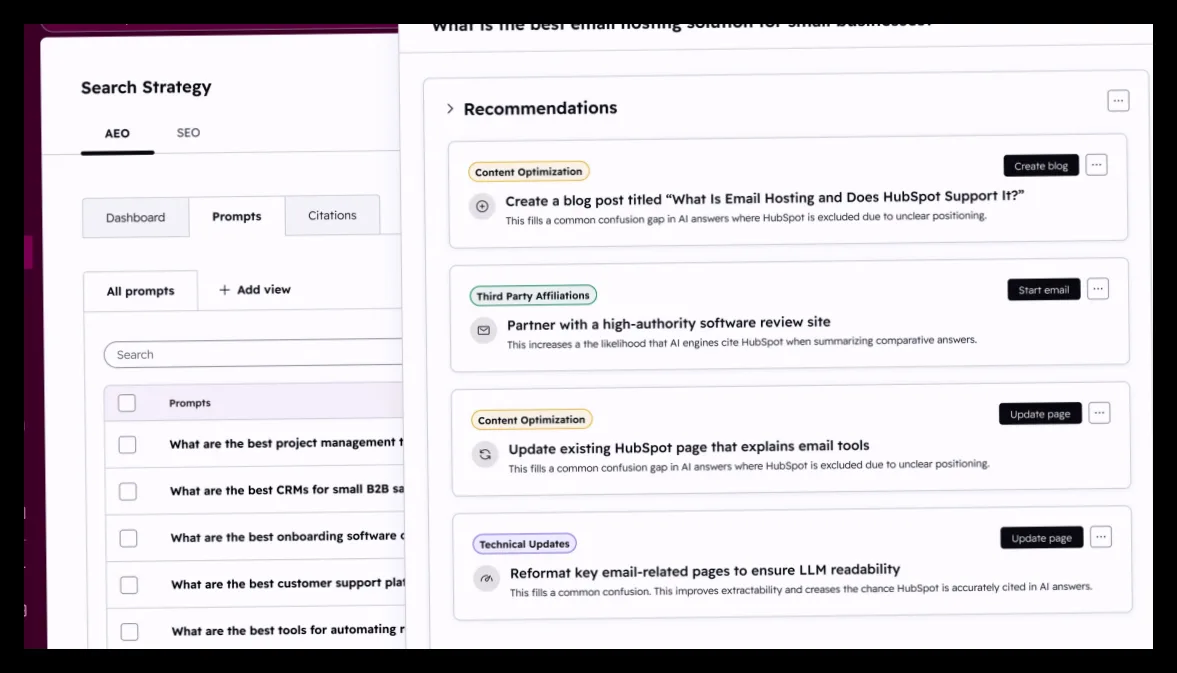Open more options for Reformat key email-related pages card

1100,536
